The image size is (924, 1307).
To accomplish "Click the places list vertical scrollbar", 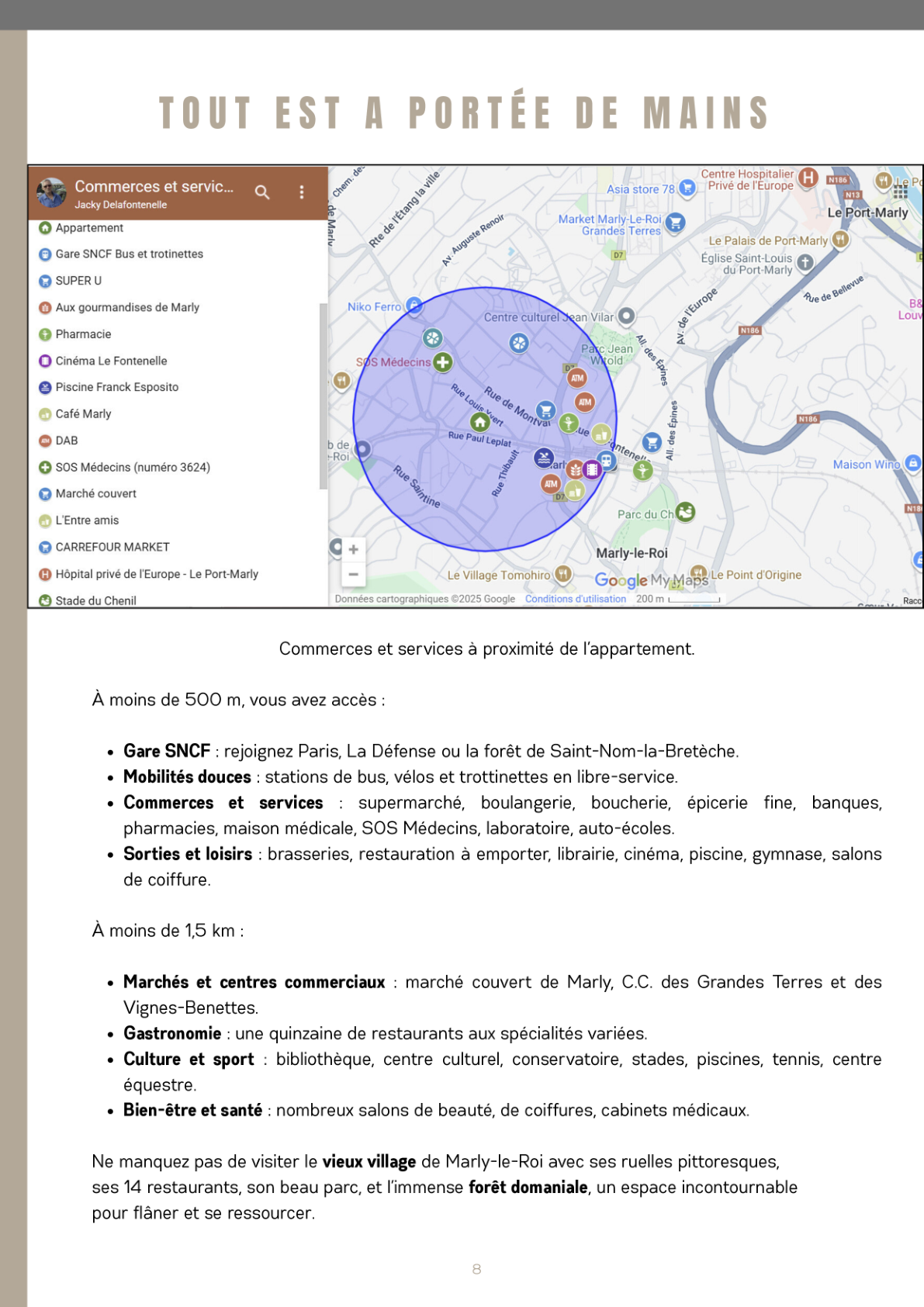I will click(x=324, y=396).
